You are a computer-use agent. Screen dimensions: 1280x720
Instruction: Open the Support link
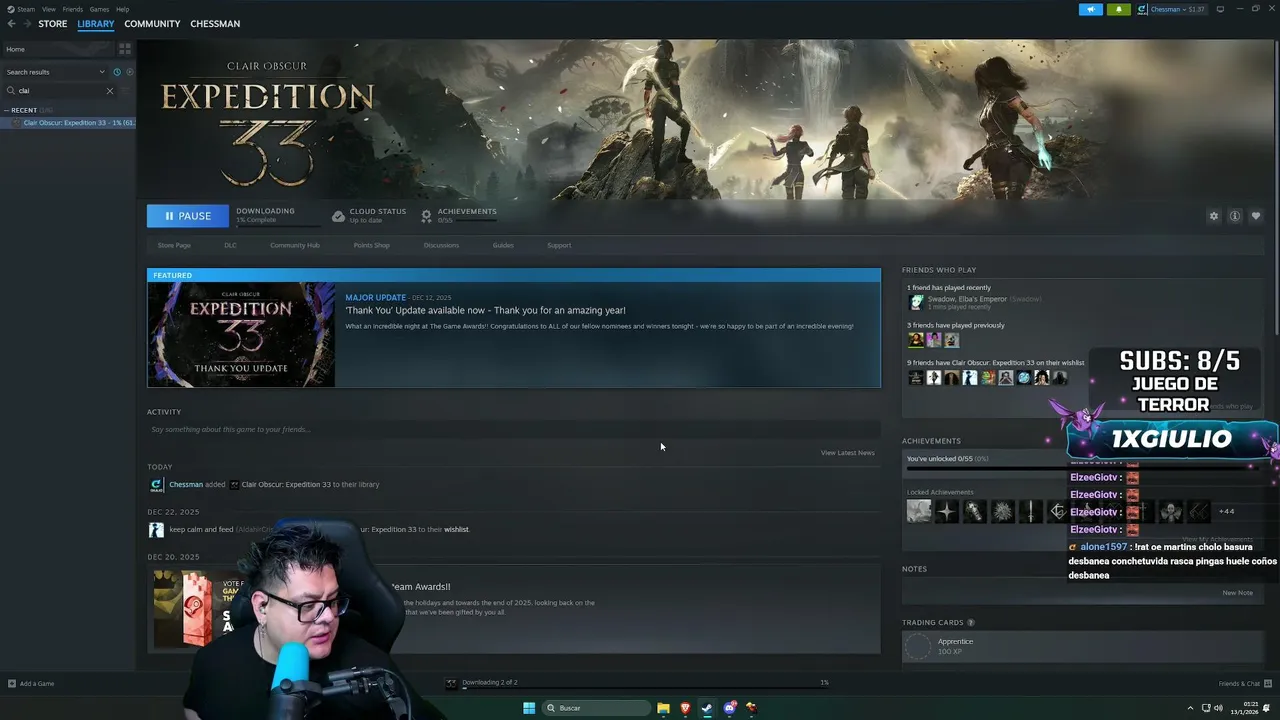click(559, 245)
